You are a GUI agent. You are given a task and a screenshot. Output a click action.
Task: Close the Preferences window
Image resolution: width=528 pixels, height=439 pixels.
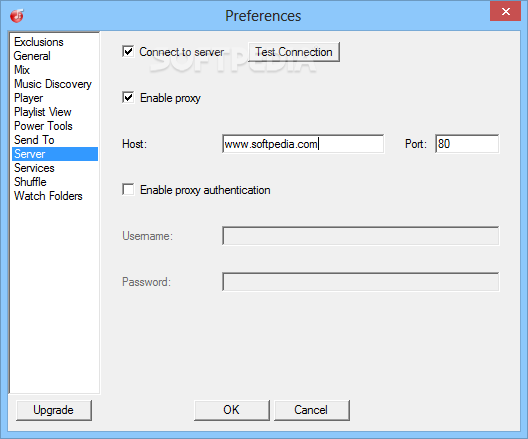pos(505,11)
